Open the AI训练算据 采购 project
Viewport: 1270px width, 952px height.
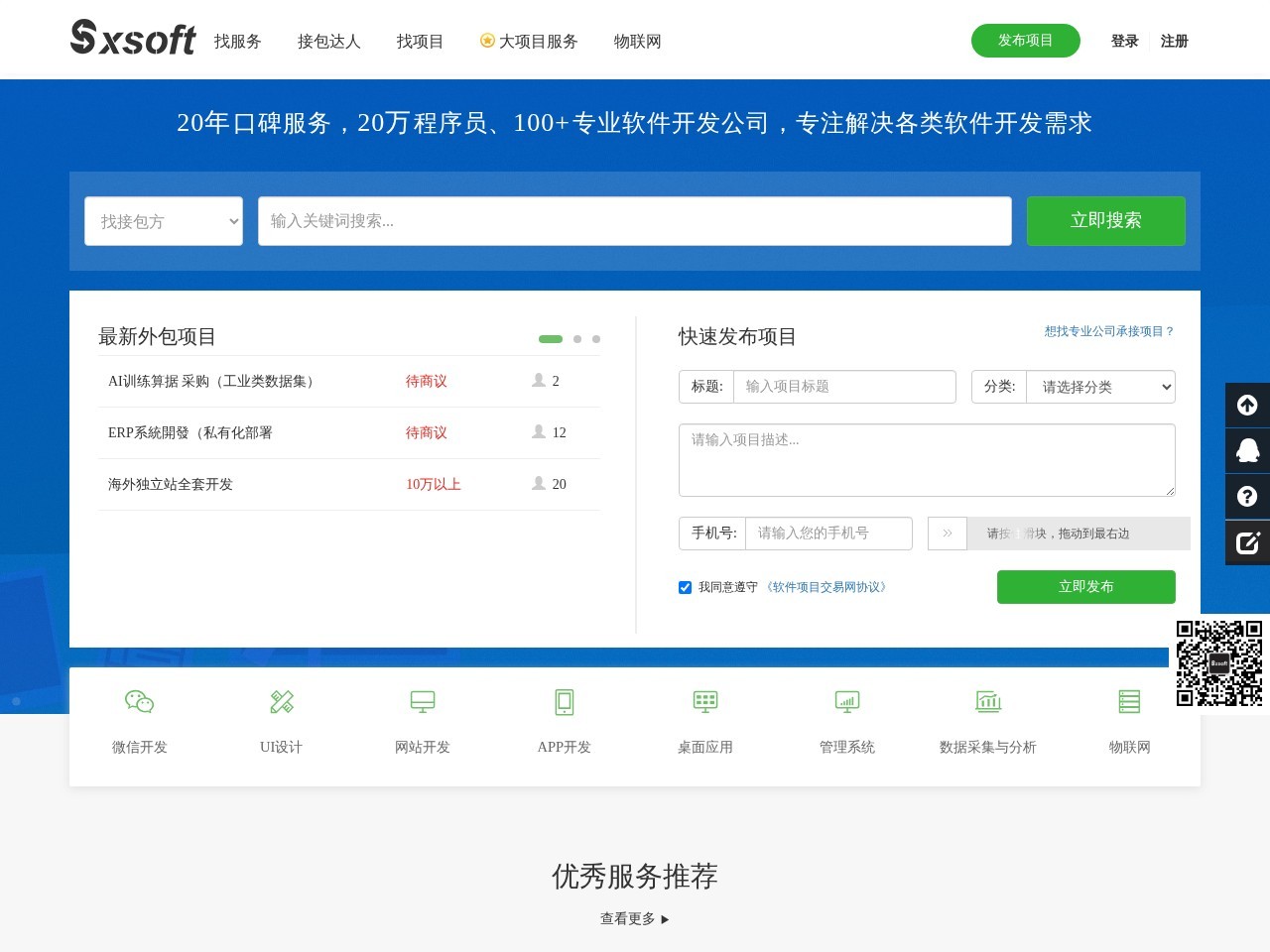pyautogui.click(x=213, y=381)
